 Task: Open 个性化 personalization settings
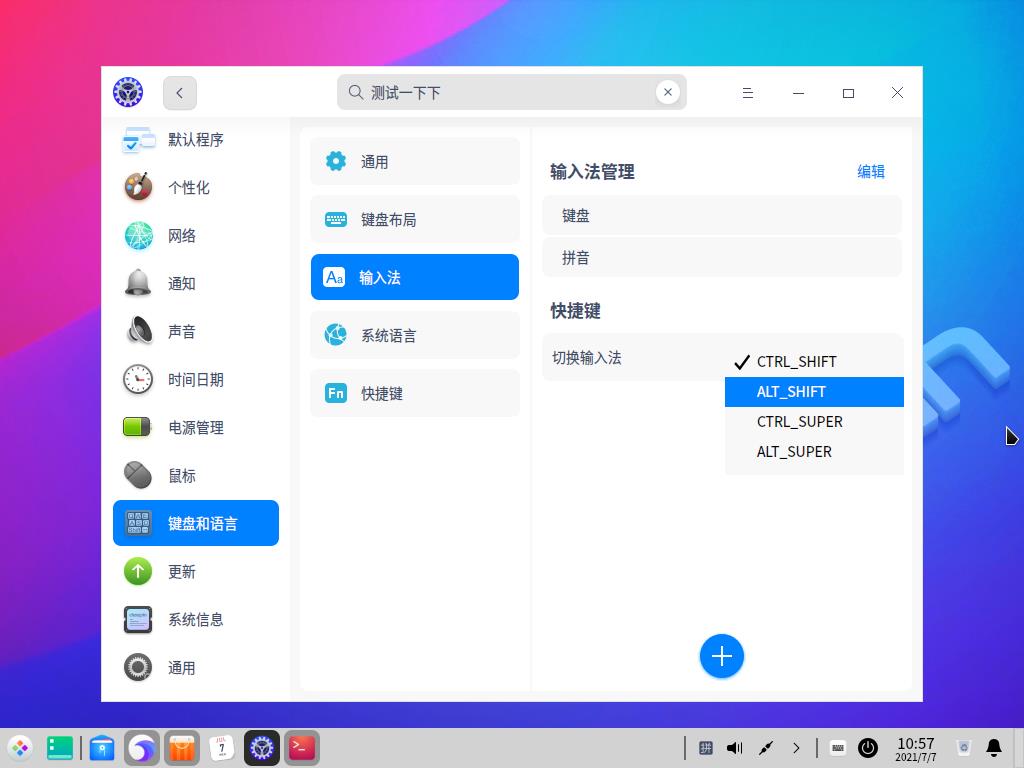coord(195,188)
